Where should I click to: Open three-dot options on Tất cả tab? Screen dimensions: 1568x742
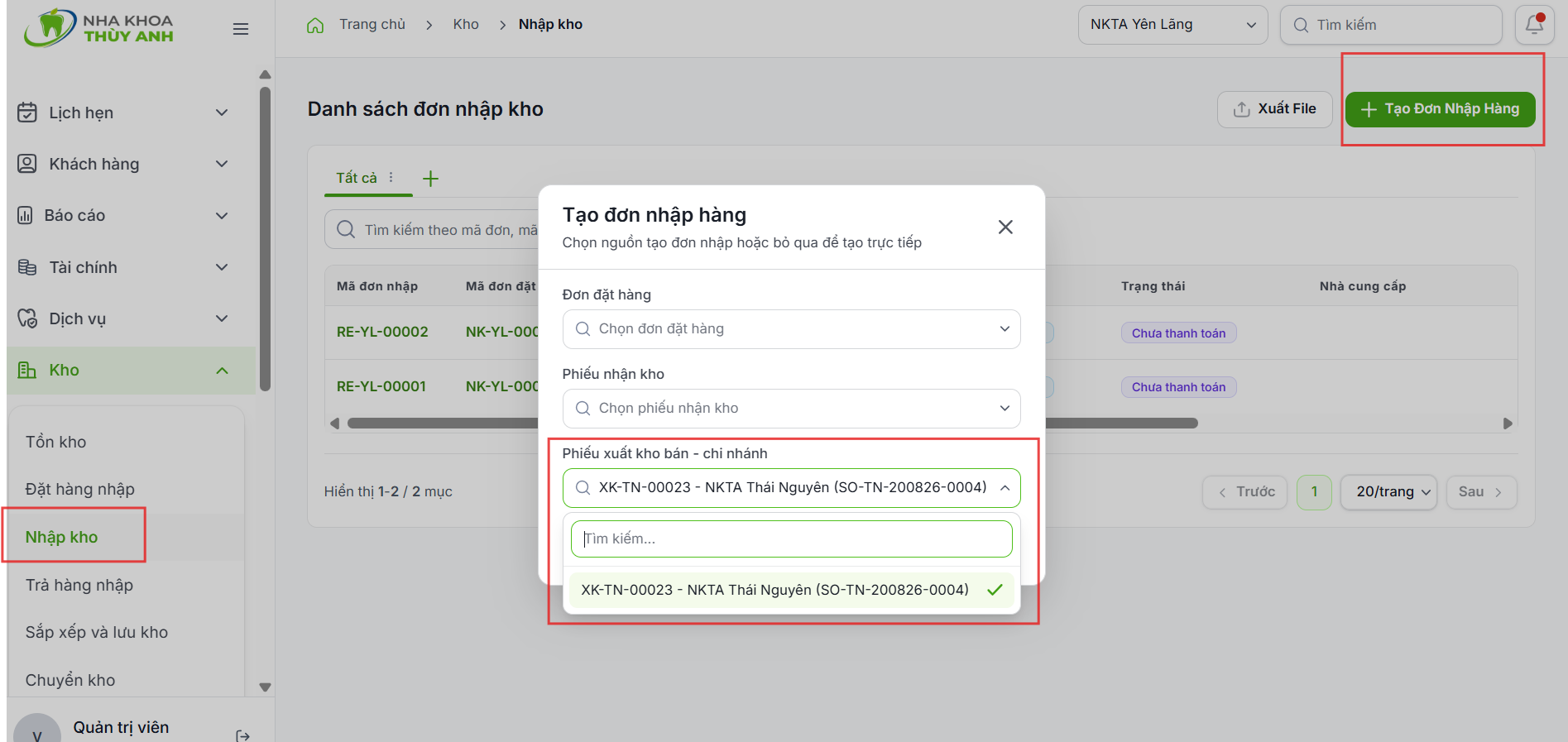click(x=391, y=177)
